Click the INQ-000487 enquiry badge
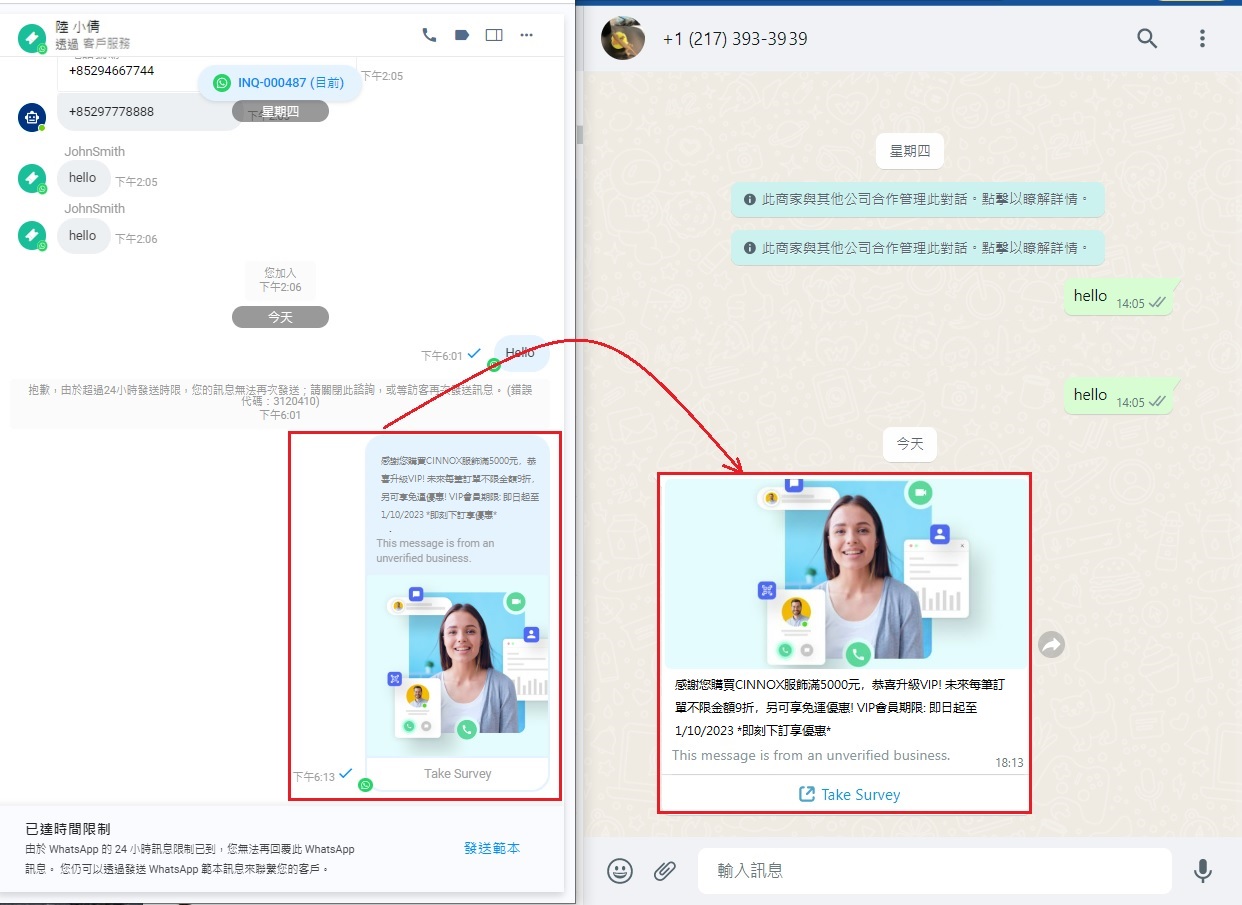1242x905 pixels. (280, 83)
